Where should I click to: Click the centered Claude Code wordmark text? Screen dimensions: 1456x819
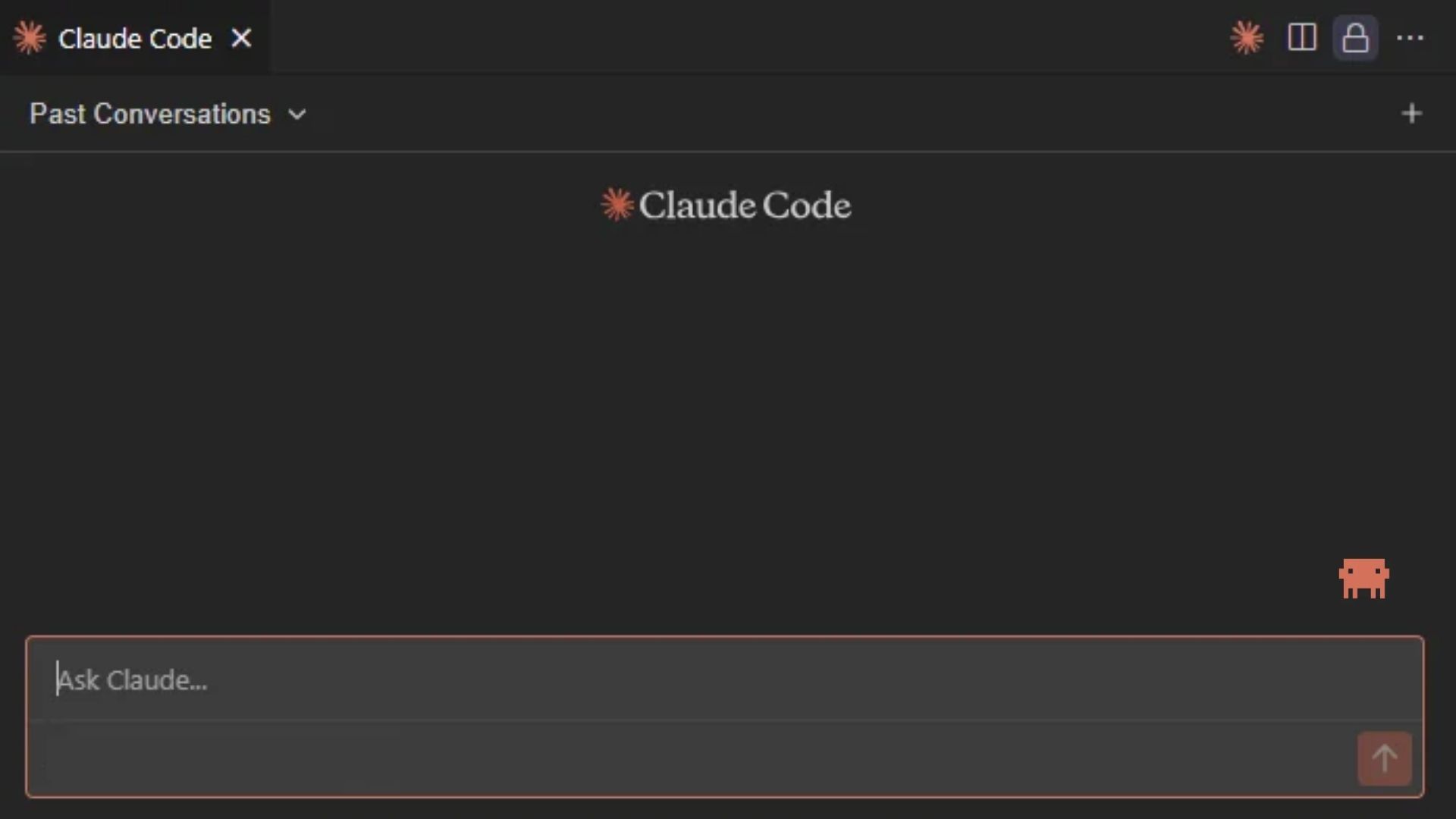745,206
